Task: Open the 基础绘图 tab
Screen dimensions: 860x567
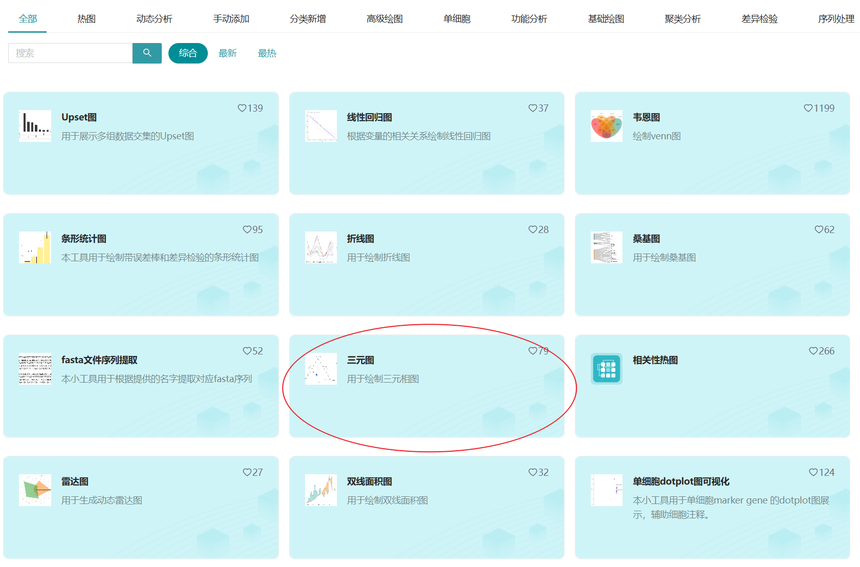Action: point(606,19)
